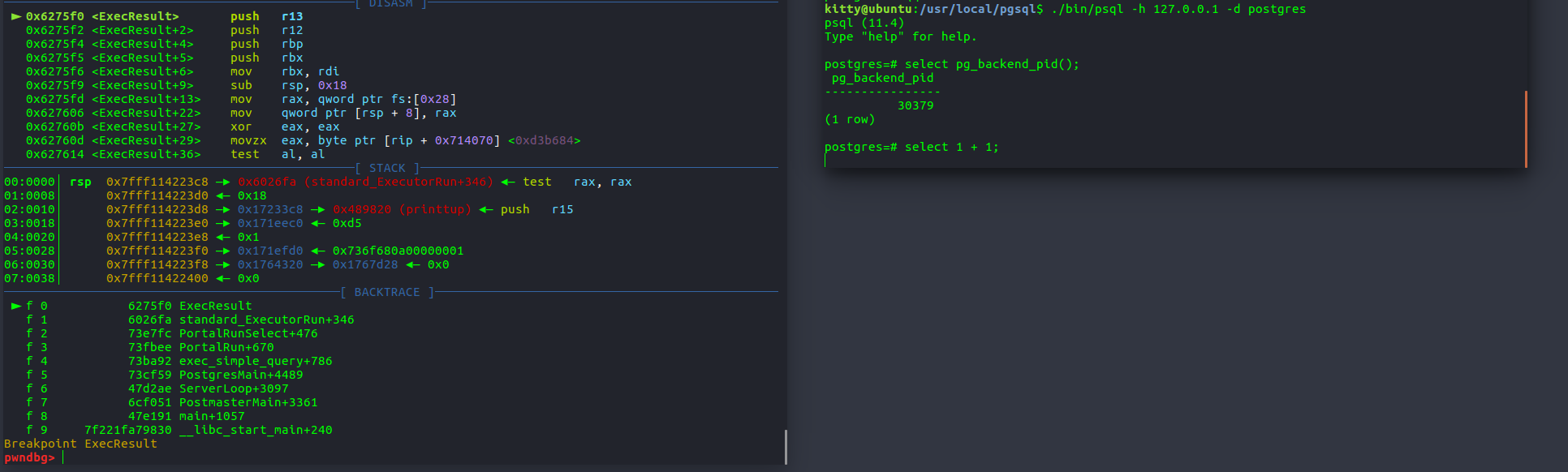
Task: Click the current instruction arrow at 0x6275f0
Action: tap(15, 16)
